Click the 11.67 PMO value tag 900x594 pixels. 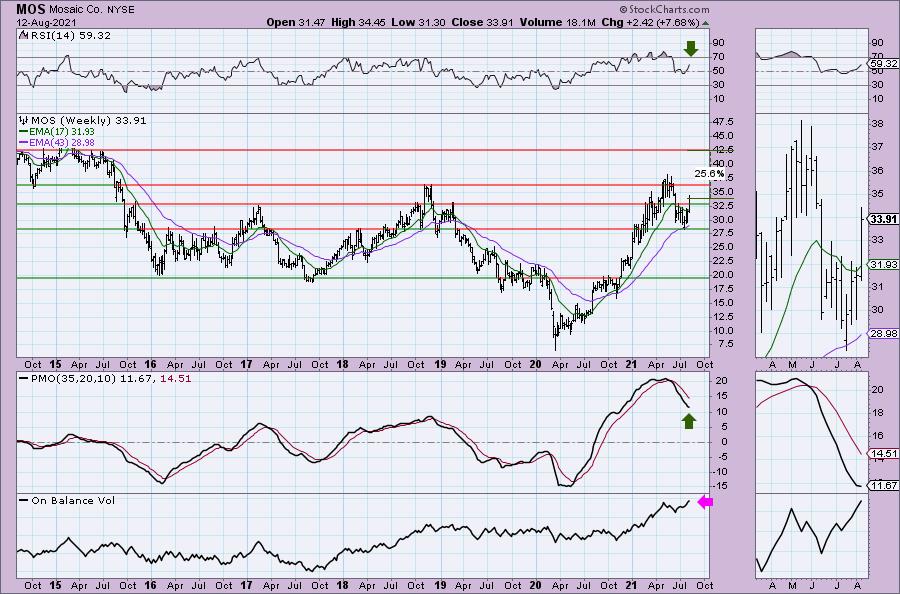885,486
